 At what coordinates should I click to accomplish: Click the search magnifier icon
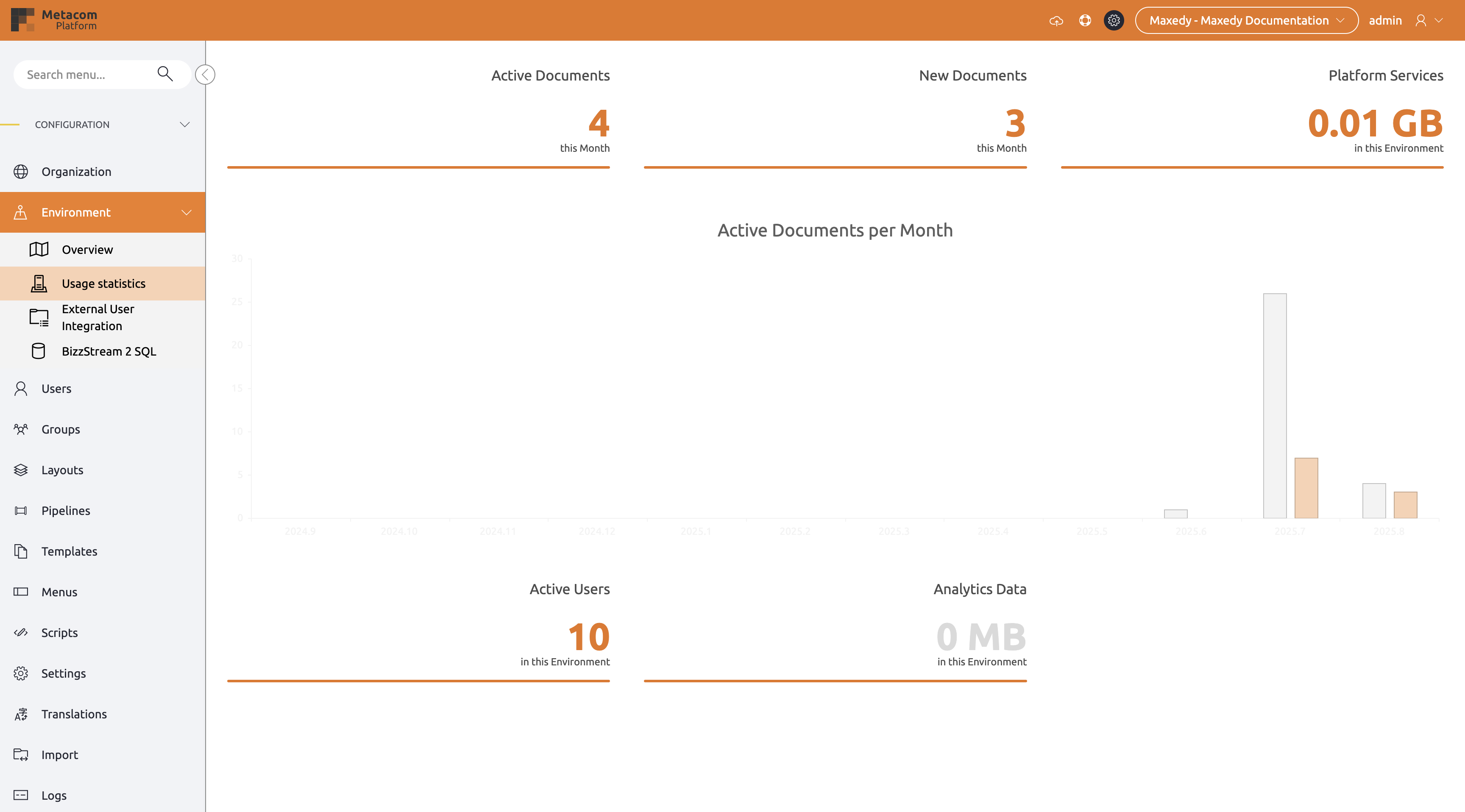[x=165, y=74]
